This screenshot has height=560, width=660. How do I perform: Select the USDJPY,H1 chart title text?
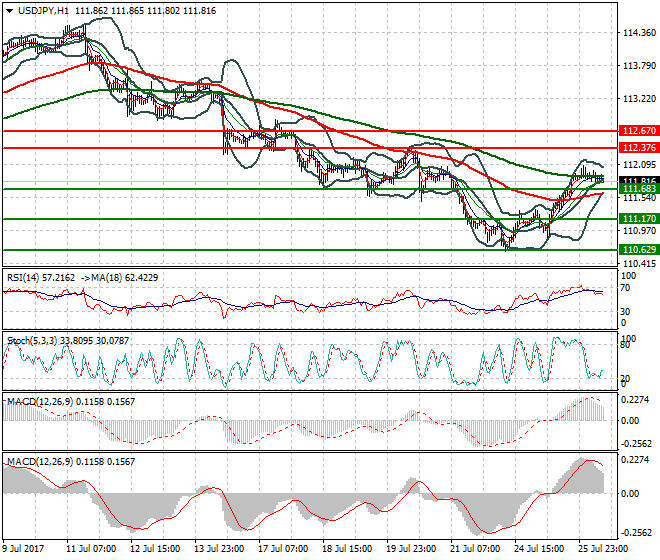coord(43,11)
